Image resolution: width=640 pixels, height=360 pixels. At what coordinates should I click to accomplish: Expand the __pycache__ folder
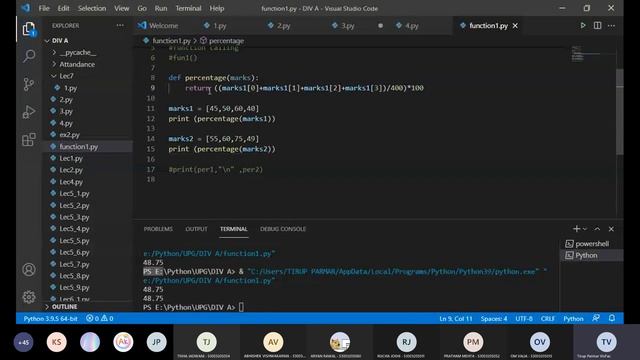[78, 52]
